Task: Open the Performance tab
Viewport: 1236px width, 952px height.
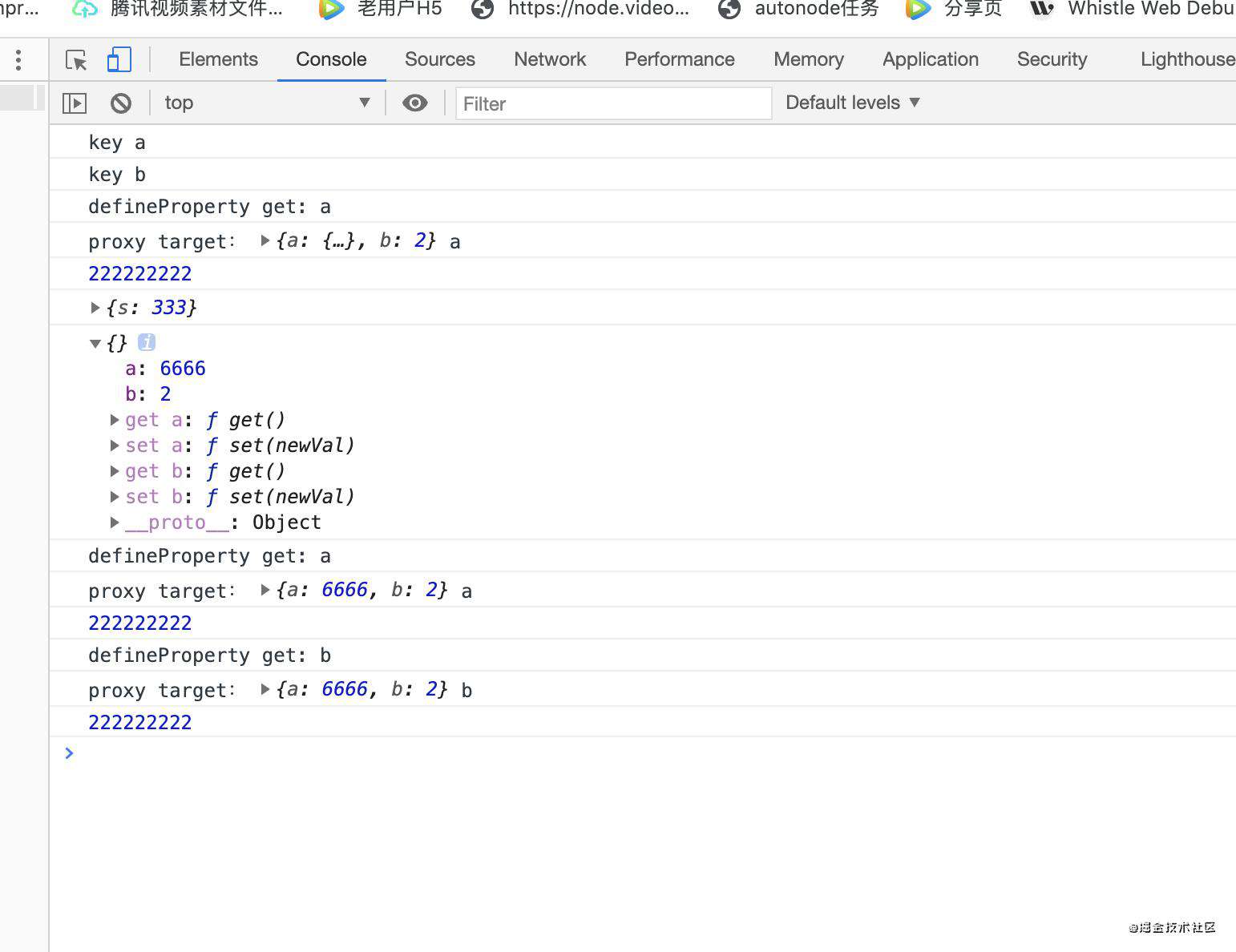Action: pos(680,59)
